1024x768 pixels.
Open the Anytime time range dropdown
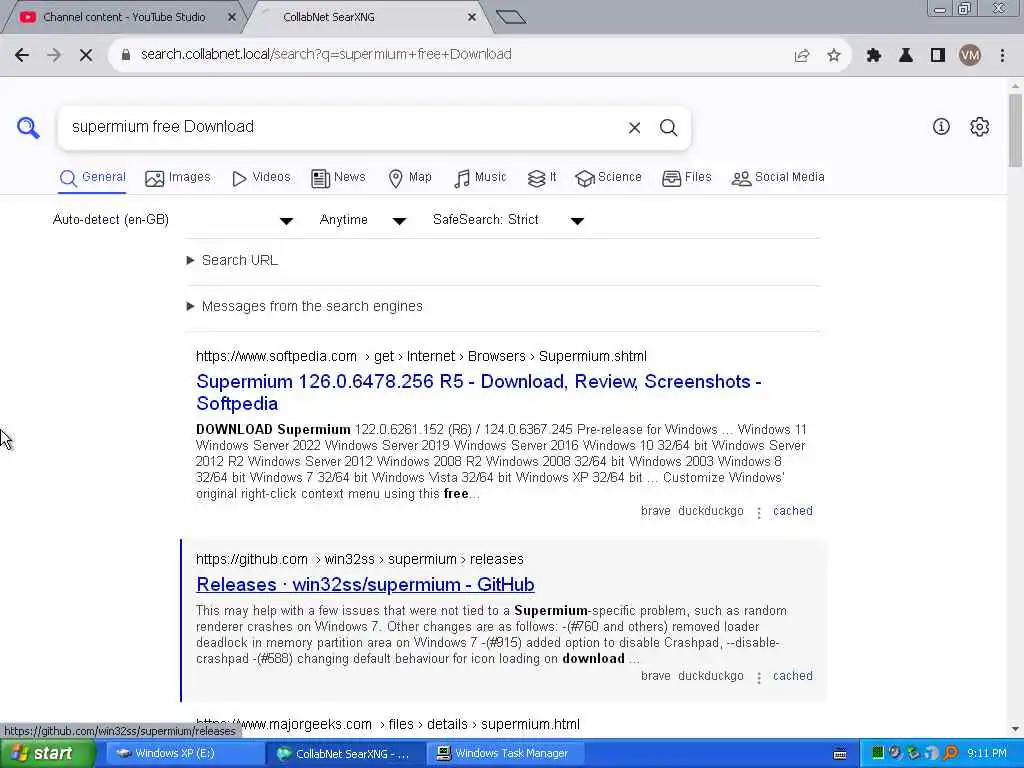pos(363,220)
